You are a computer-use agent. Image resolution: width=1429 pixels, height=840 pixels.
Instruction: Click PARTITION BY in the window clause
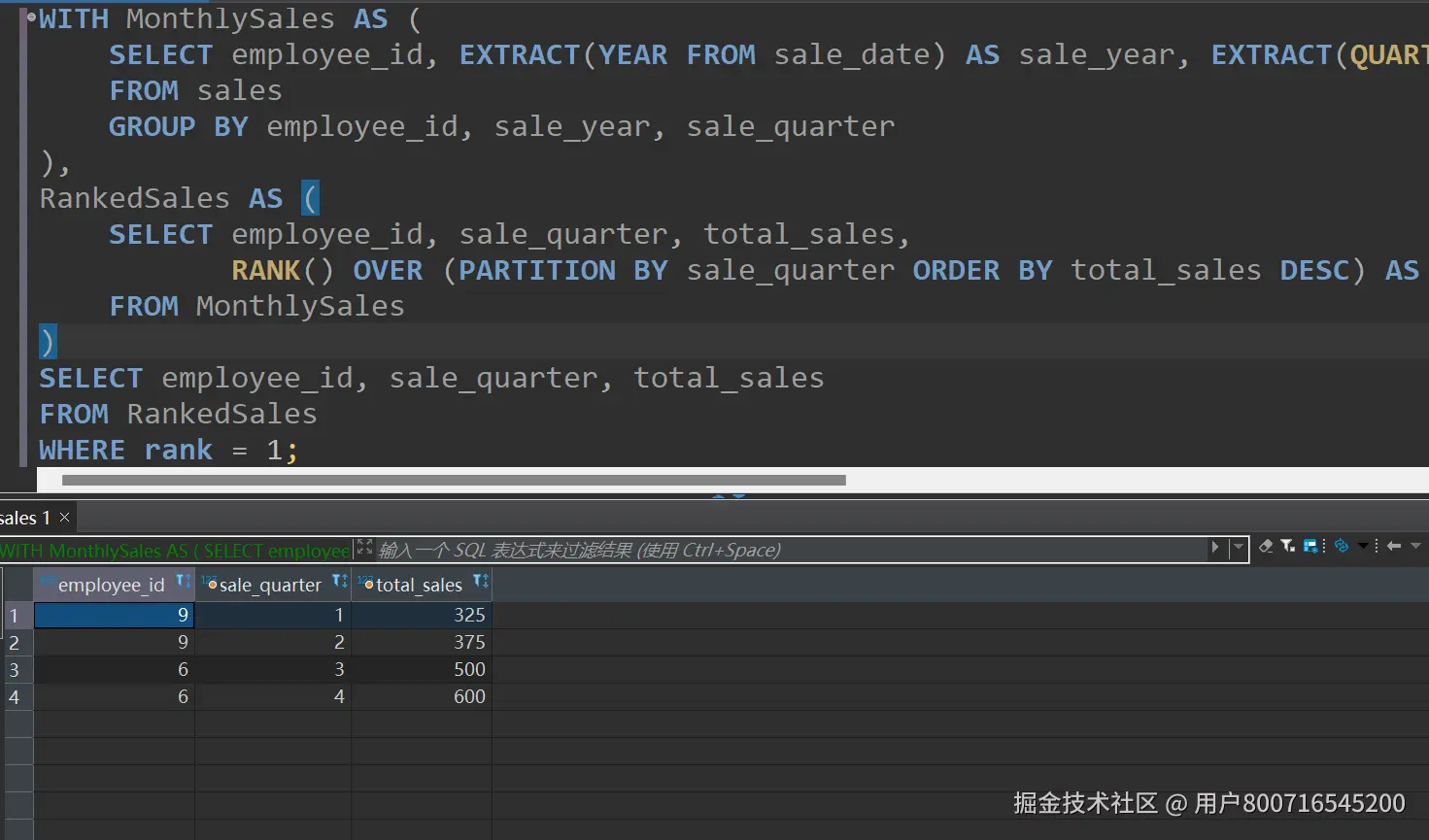click(x=563, y=270)
